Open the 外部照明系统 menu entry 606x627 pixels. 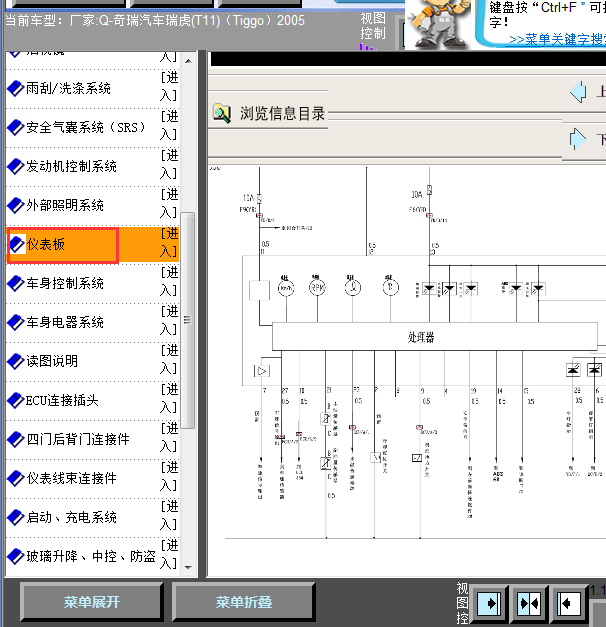(x=65, y=206)
